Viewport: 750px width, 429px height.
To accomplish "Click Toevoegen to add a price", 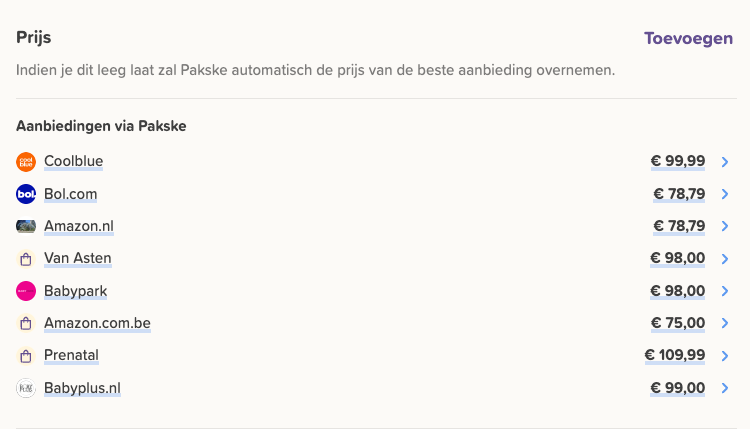I will click(688, 38).
